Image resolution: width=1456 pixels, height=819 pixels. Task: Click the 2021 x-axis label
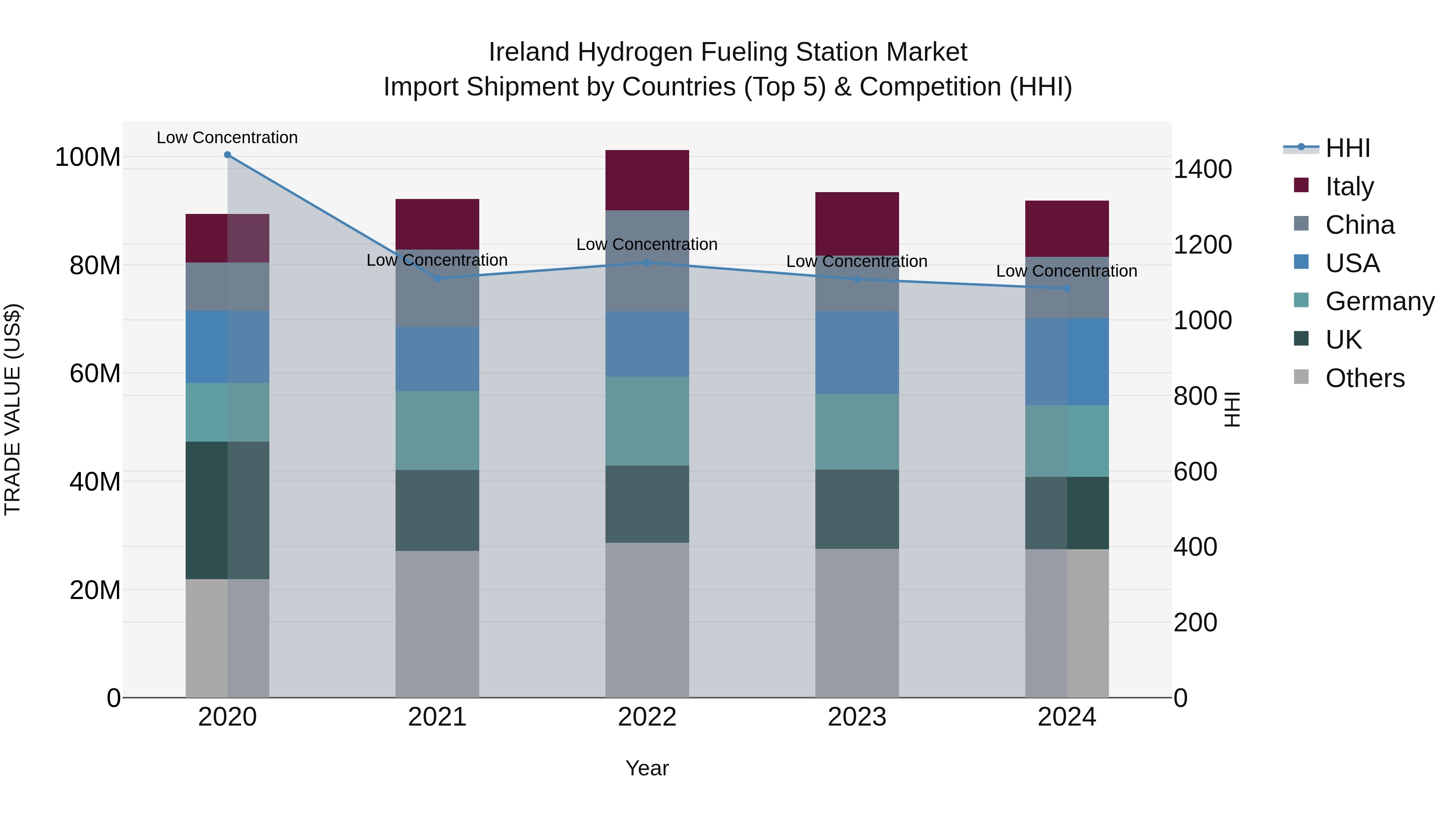point(437,717)
